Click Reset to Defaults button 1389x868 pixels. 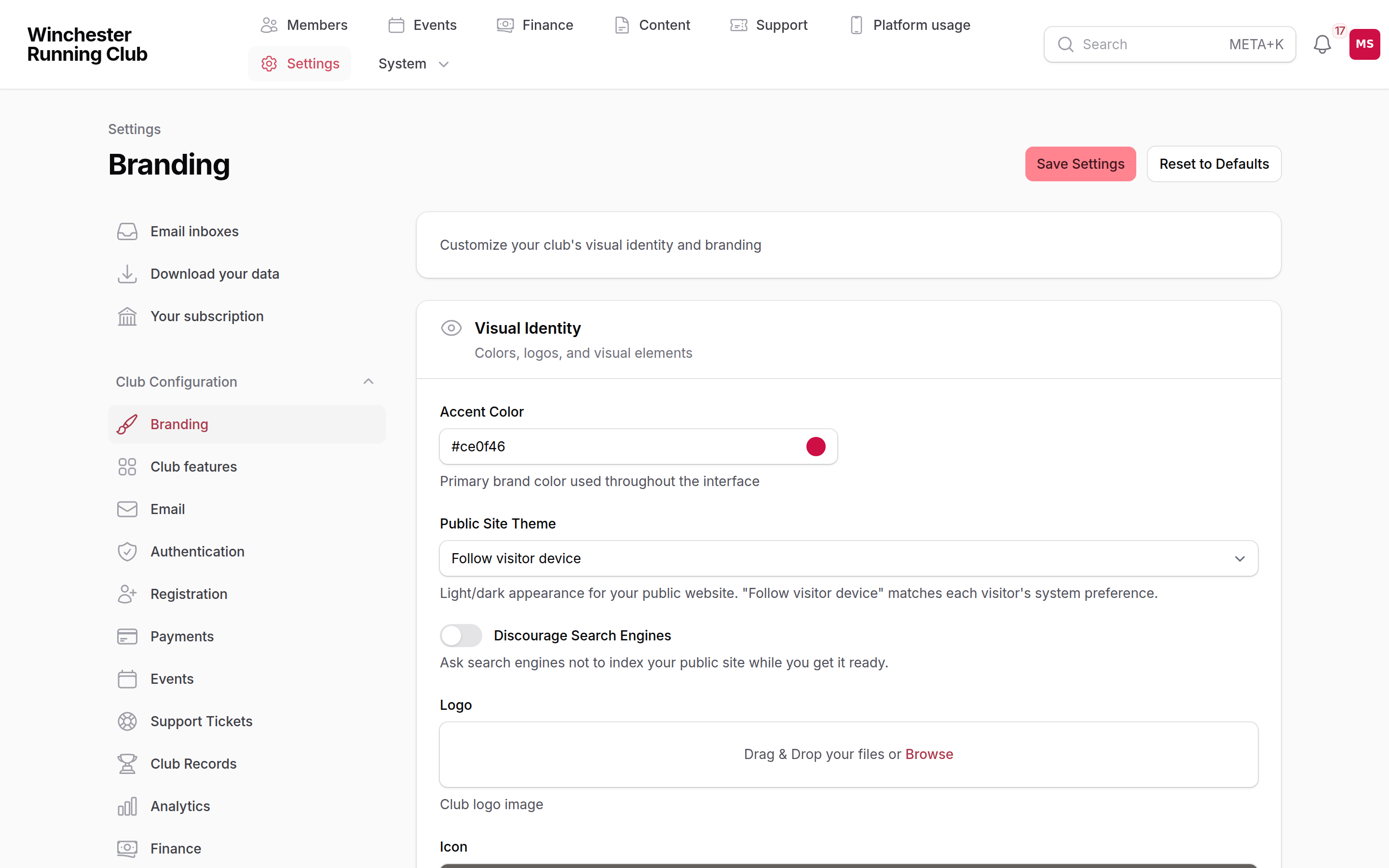tap(1214, 164)
